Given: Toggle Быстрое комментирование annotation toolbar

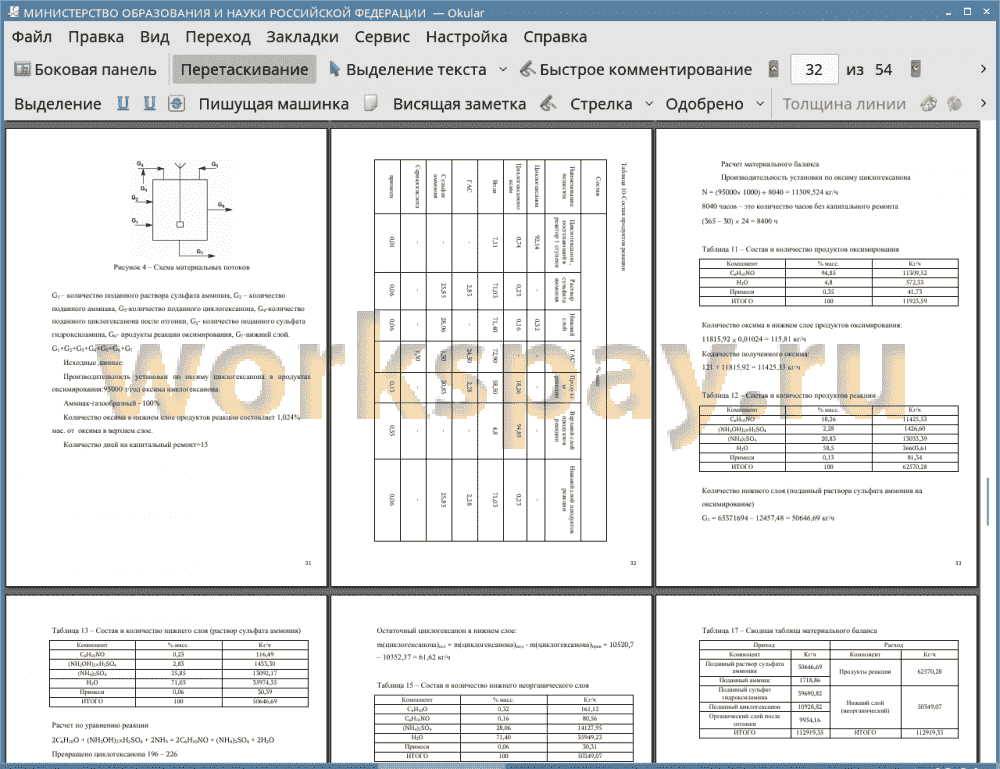Looking at the screenshot, I should (636, 70).
